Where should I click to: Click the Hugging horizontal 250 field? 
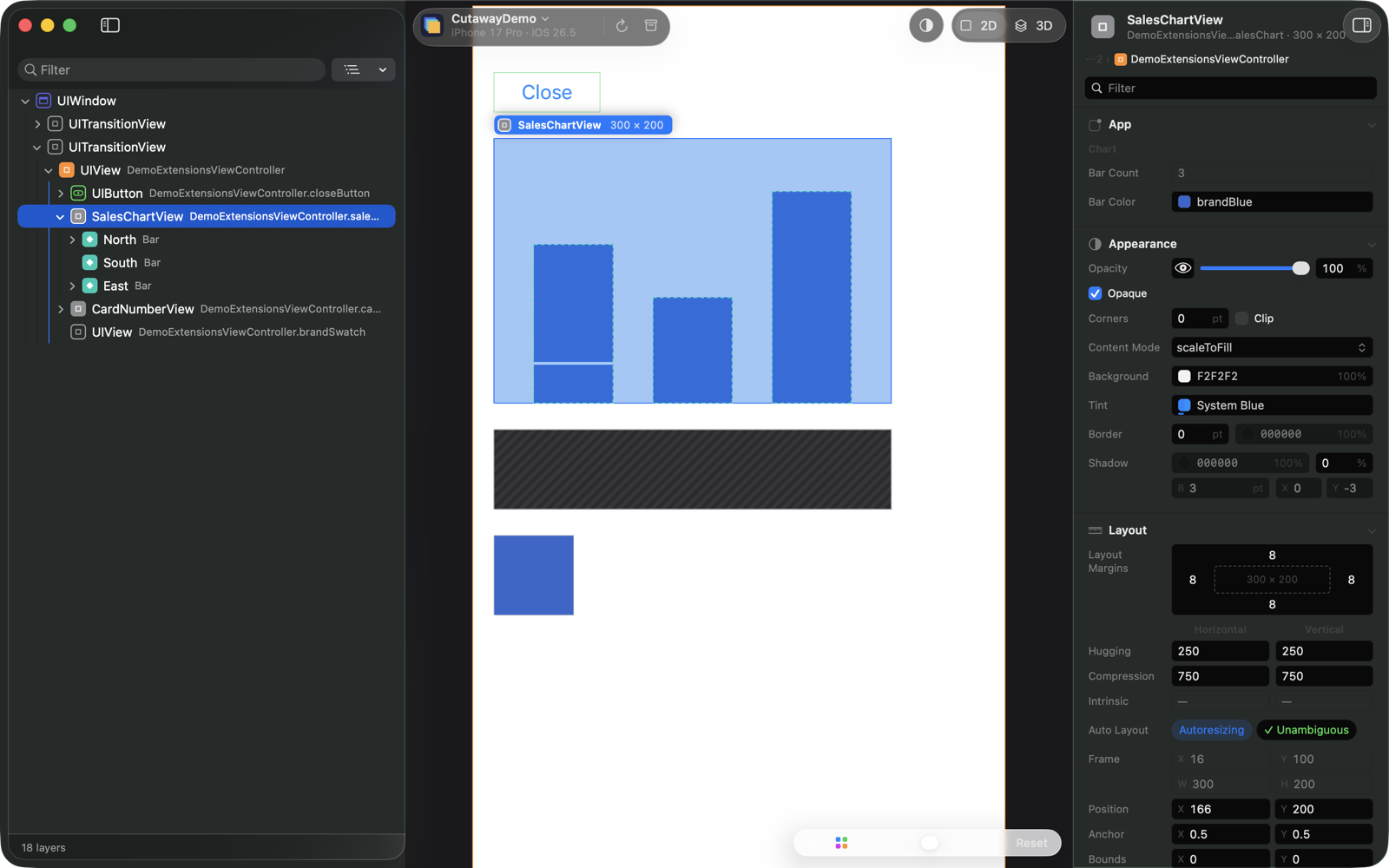(1220, 651)
